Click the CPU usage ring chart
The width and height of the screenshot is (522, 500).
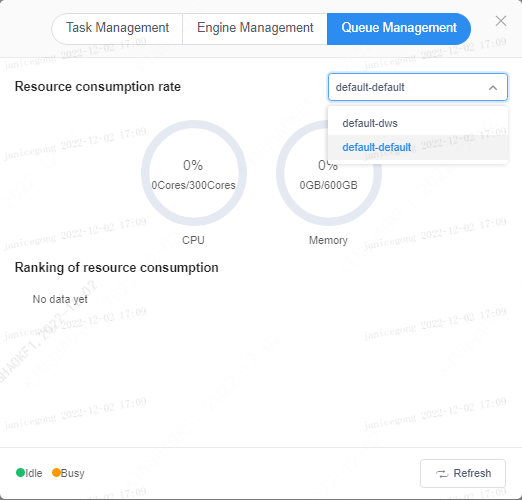pyautogui.click(x=194, y=173)
